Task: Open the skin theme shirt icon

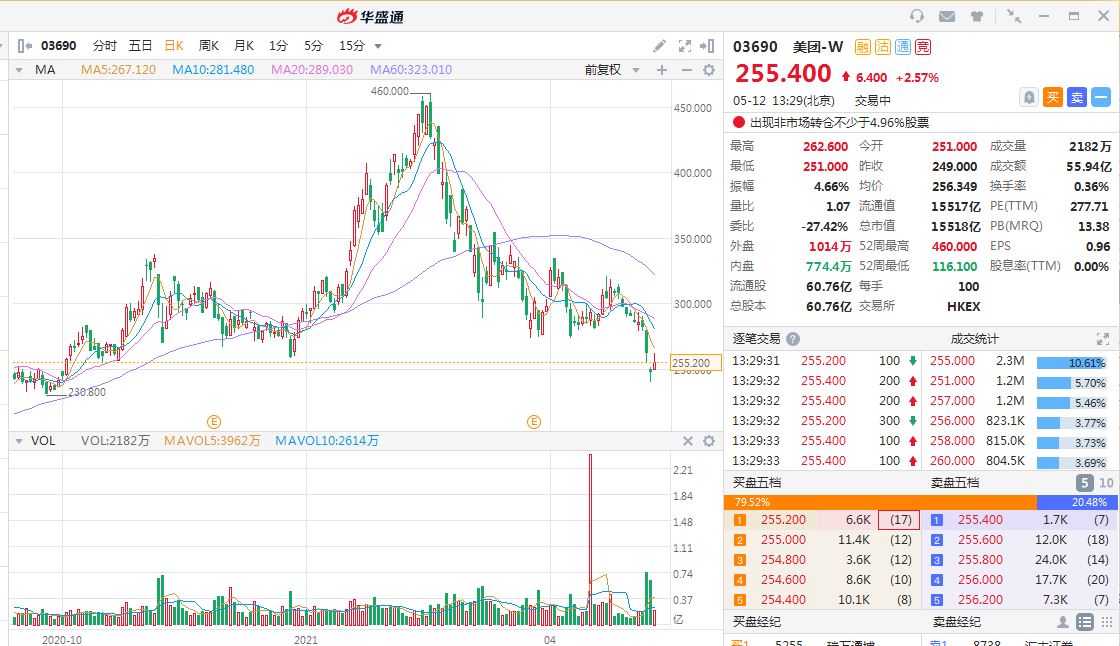Action: tap(977, 16)
